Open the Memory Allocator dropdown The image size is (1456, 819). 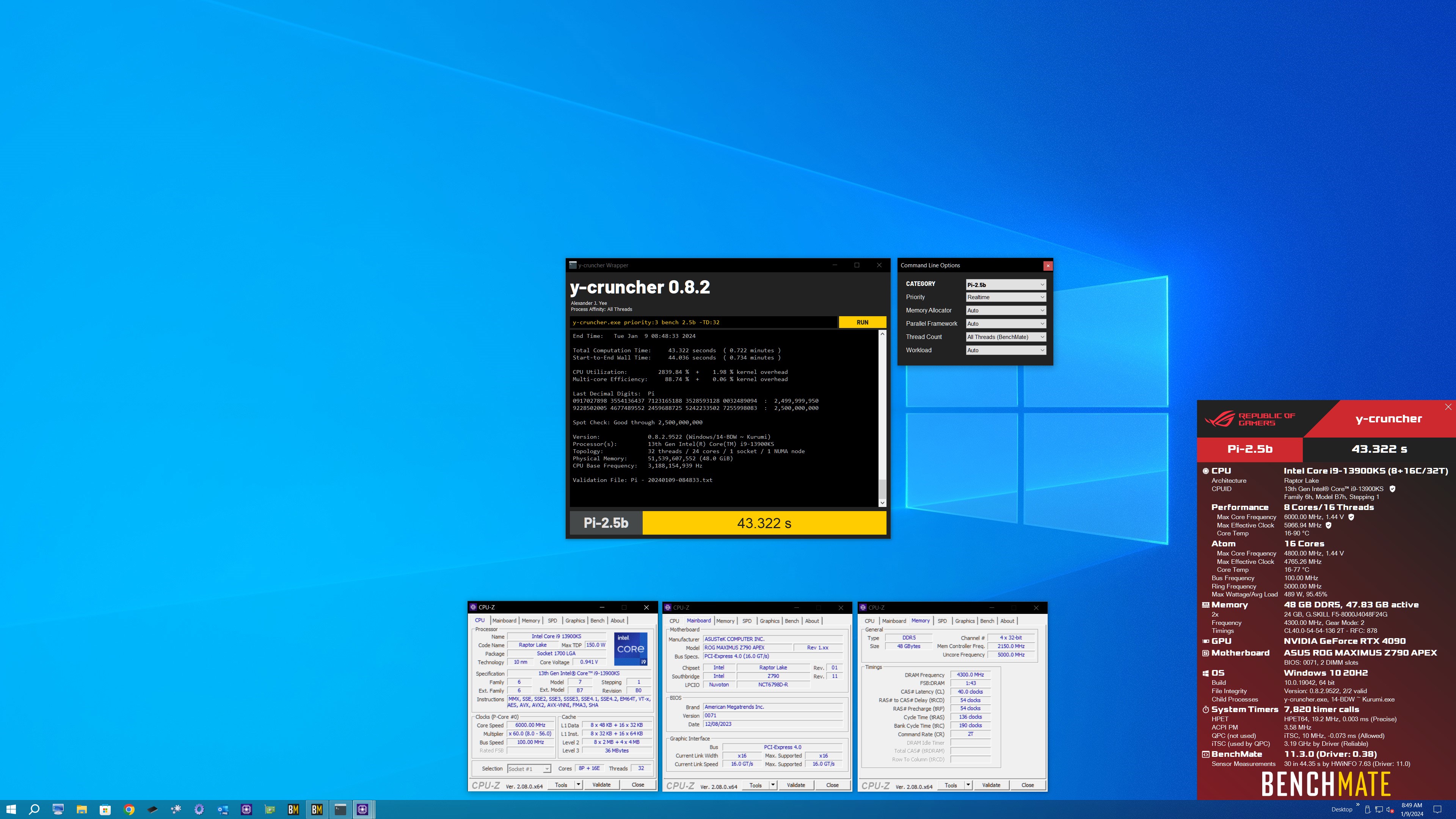click(x=1006, y=310)
